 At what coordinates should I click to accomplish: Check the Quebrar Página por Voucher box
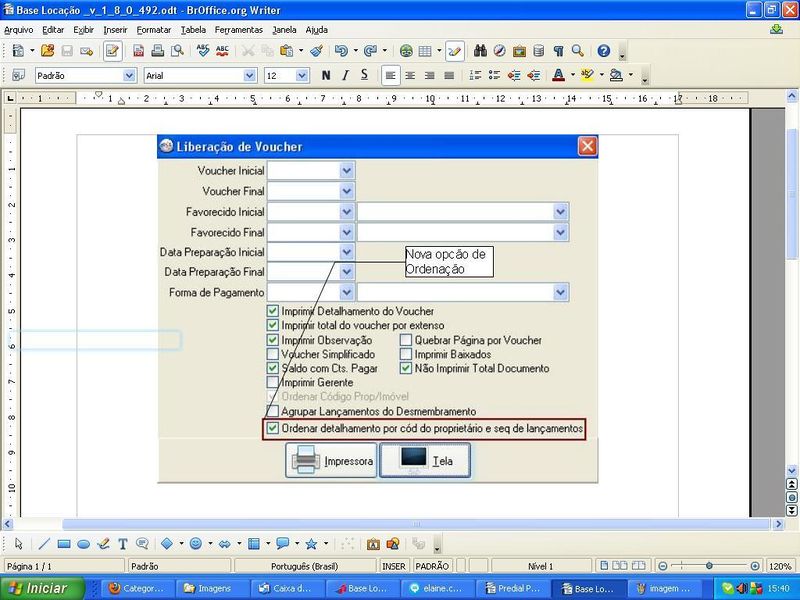point(407,340)
